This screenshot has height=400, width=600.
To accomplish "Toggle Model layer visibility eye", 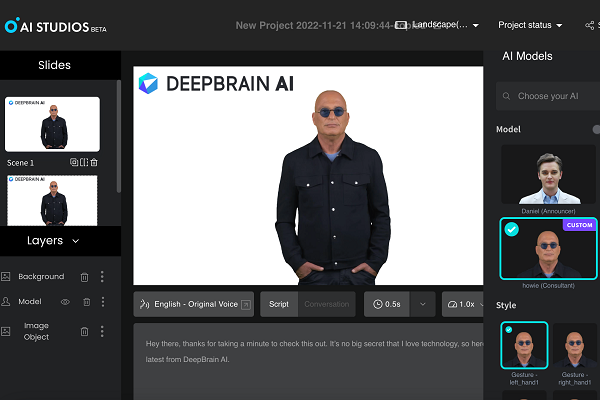I will [x=65, y=301].
